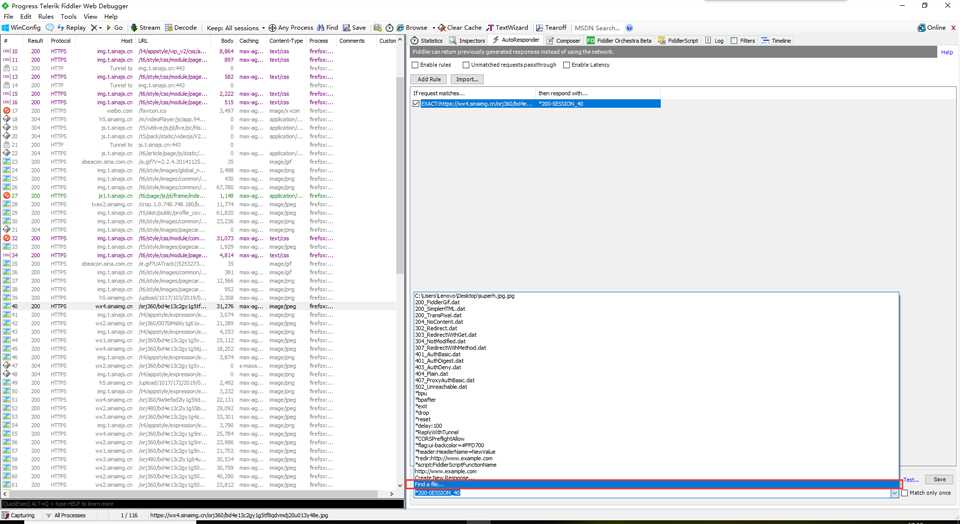Open WinConfig from the toolbar
Viewport: 960px width, 524px height.
(x=21, y=28)
